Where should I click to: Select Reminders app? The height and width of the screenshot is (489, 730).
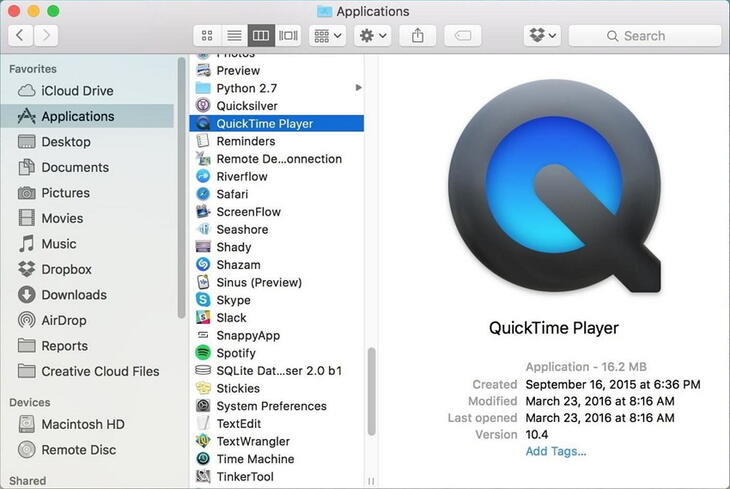(x=277, y=141)
